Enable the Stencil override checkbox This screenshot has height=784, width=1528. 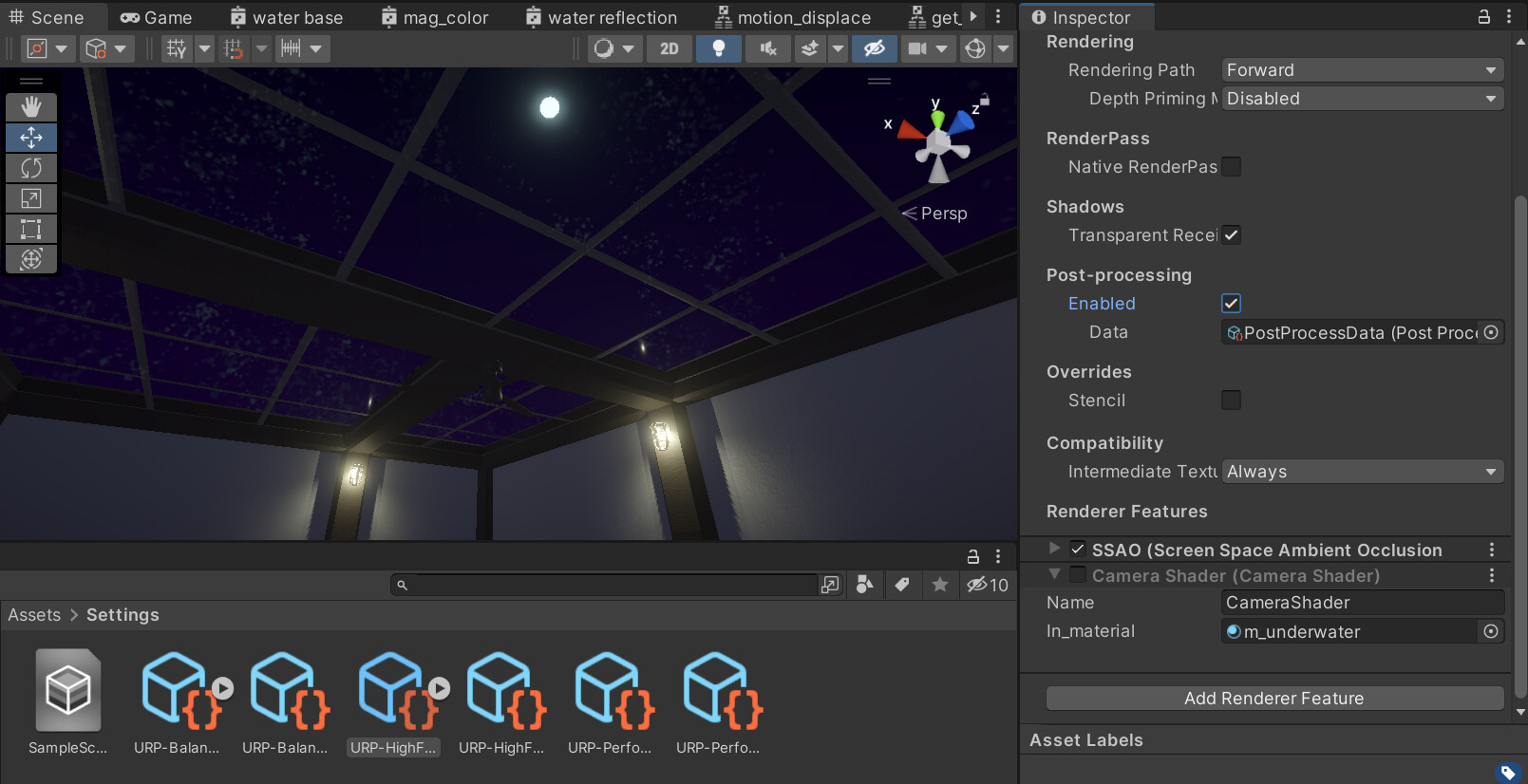1231,401
